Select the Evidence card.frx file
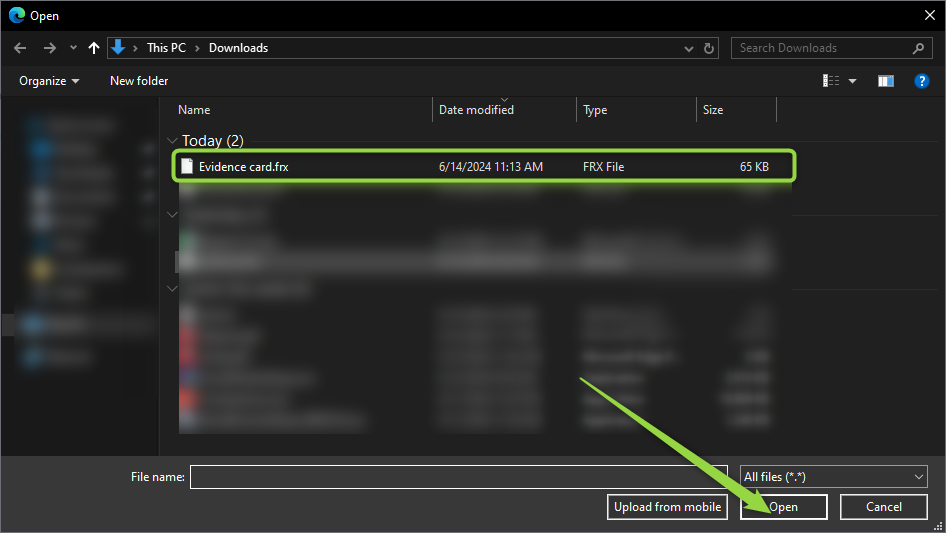Screen dimensions: 946x533 pyautogui.click(x=243, y=167)
